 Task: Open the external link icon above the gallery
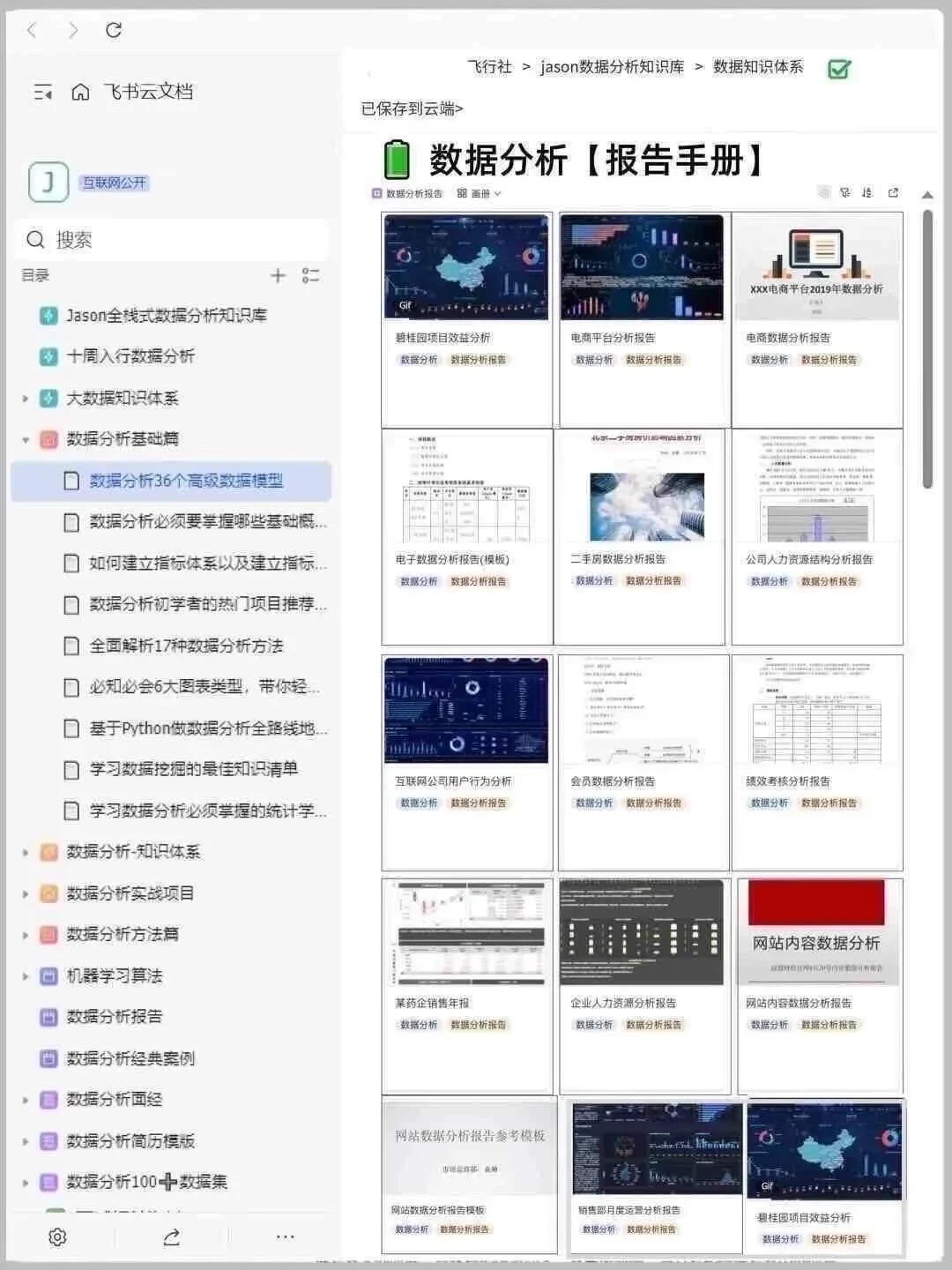(892, 192)
